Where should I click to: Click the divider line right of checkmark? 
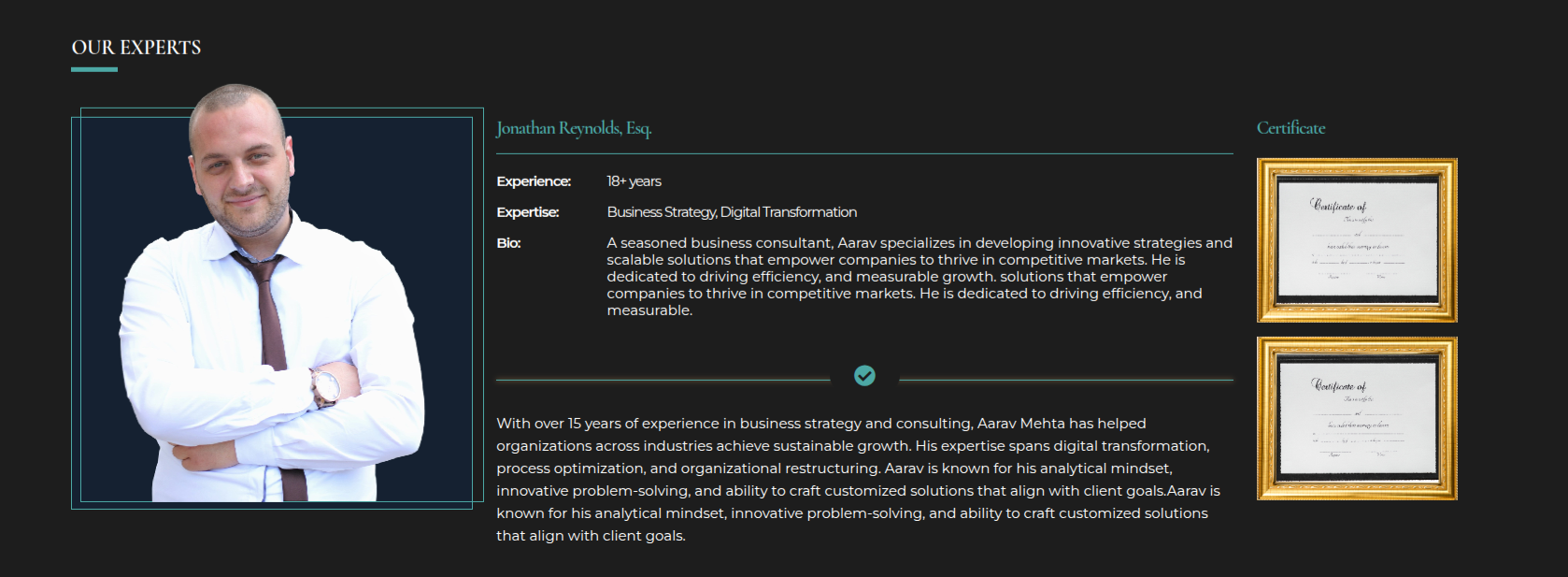1065,381
